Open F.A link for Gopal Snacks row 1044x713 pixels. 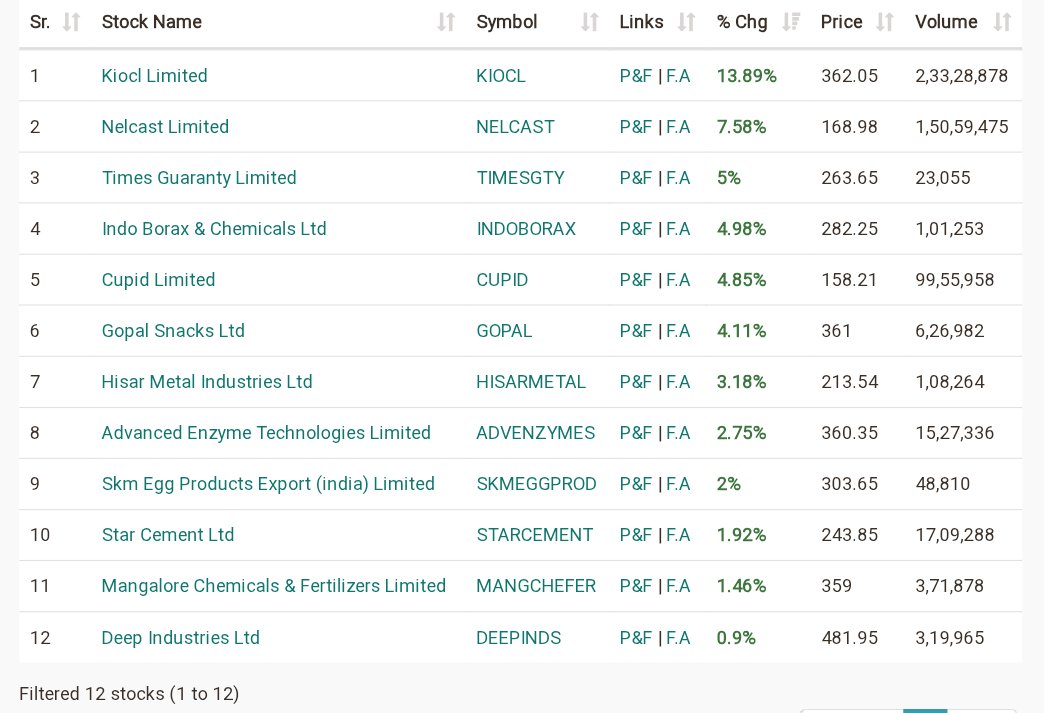[678, 331]
